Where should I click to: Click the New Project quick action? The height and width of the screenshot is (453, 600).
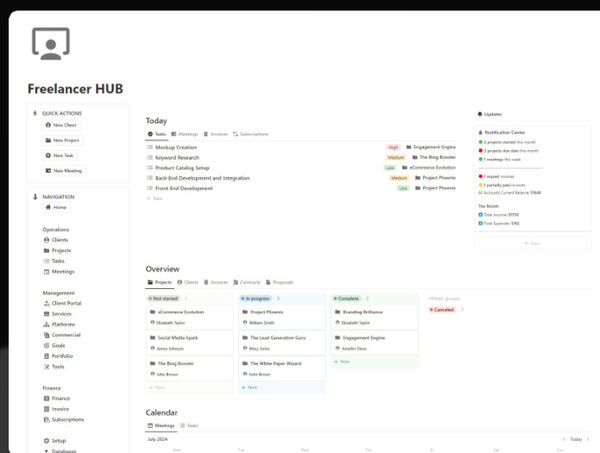(x=62, y=140)
